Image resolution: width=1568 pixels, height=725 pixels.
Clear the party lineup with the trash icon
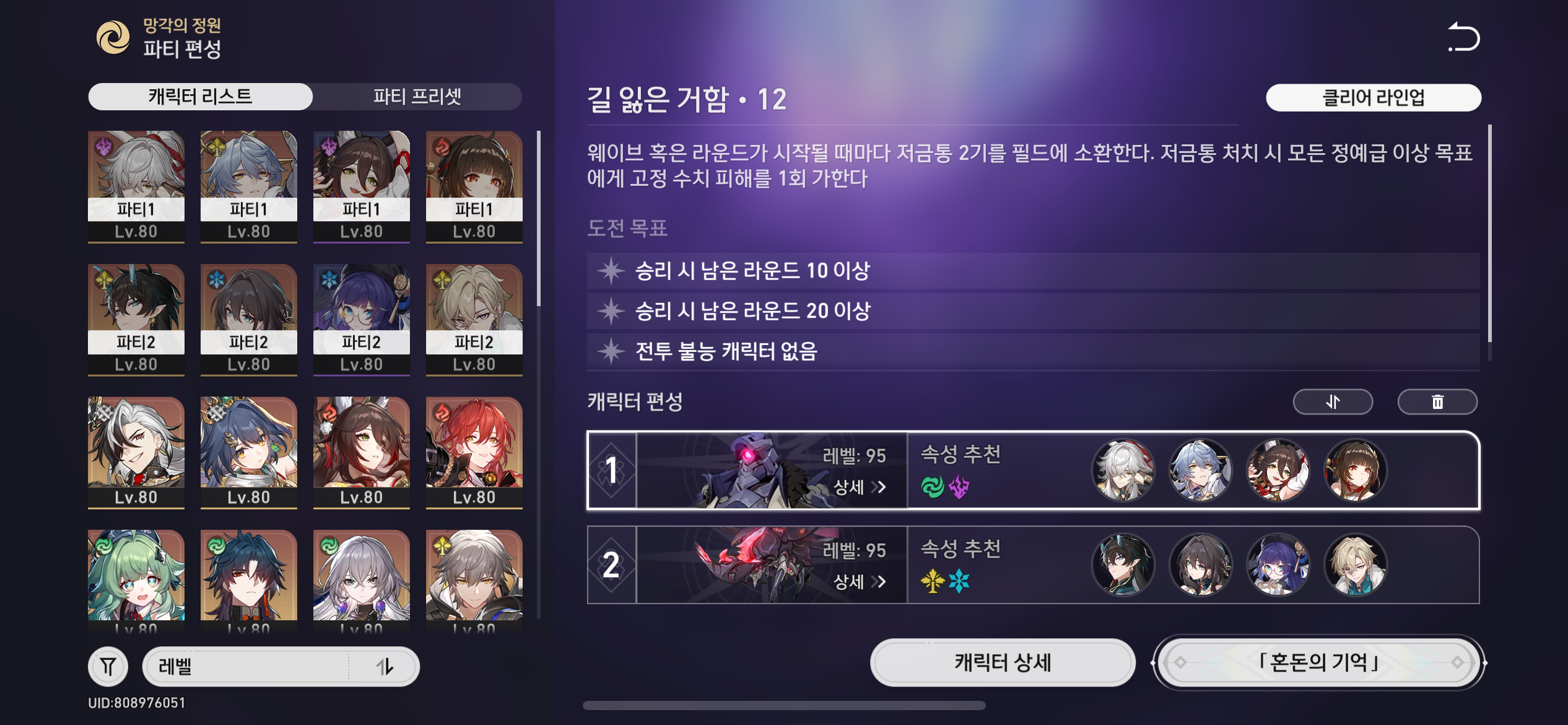click(1437, 402)
